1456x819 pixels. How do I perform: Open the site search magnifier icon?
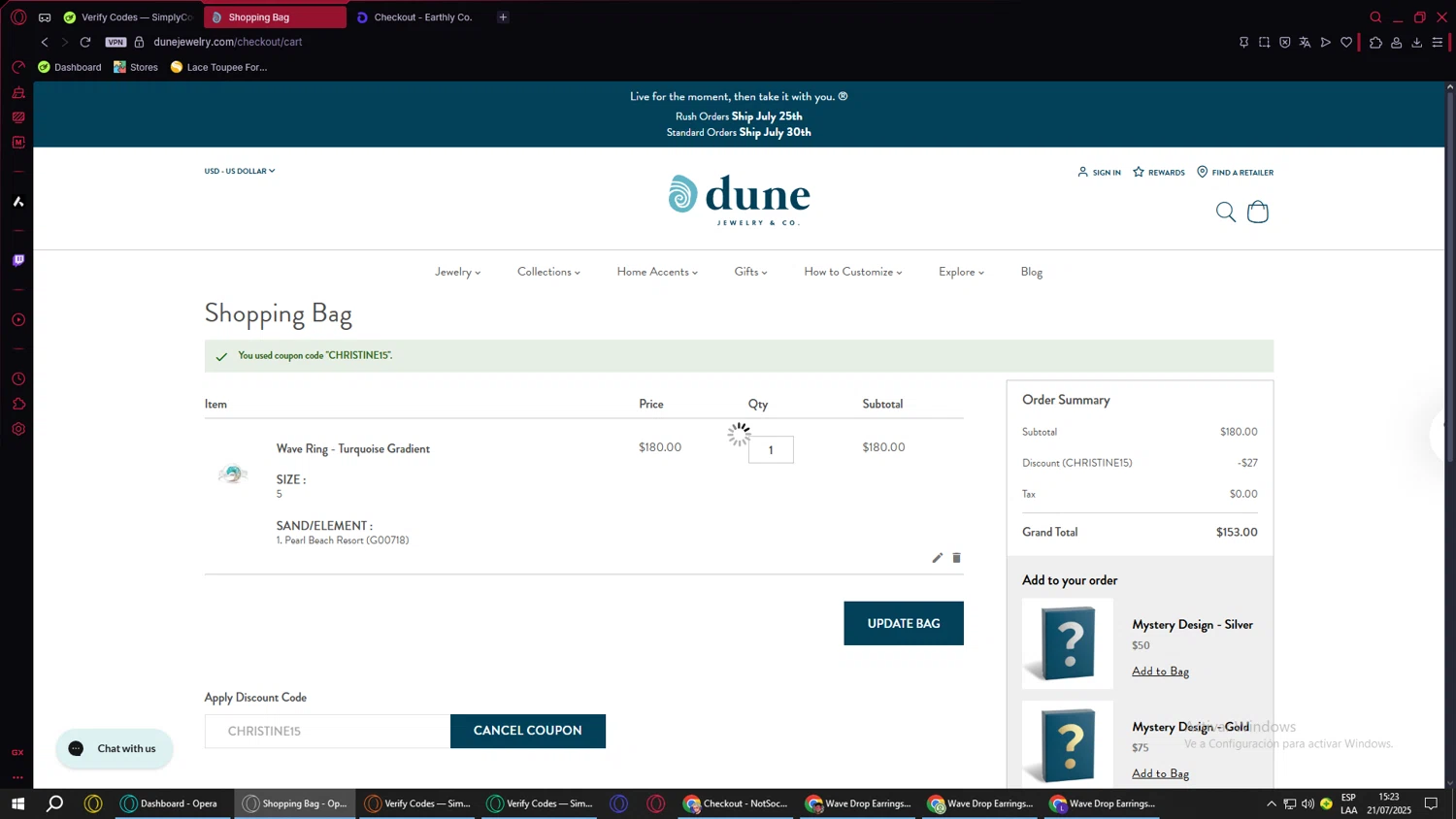[1226, 212]
